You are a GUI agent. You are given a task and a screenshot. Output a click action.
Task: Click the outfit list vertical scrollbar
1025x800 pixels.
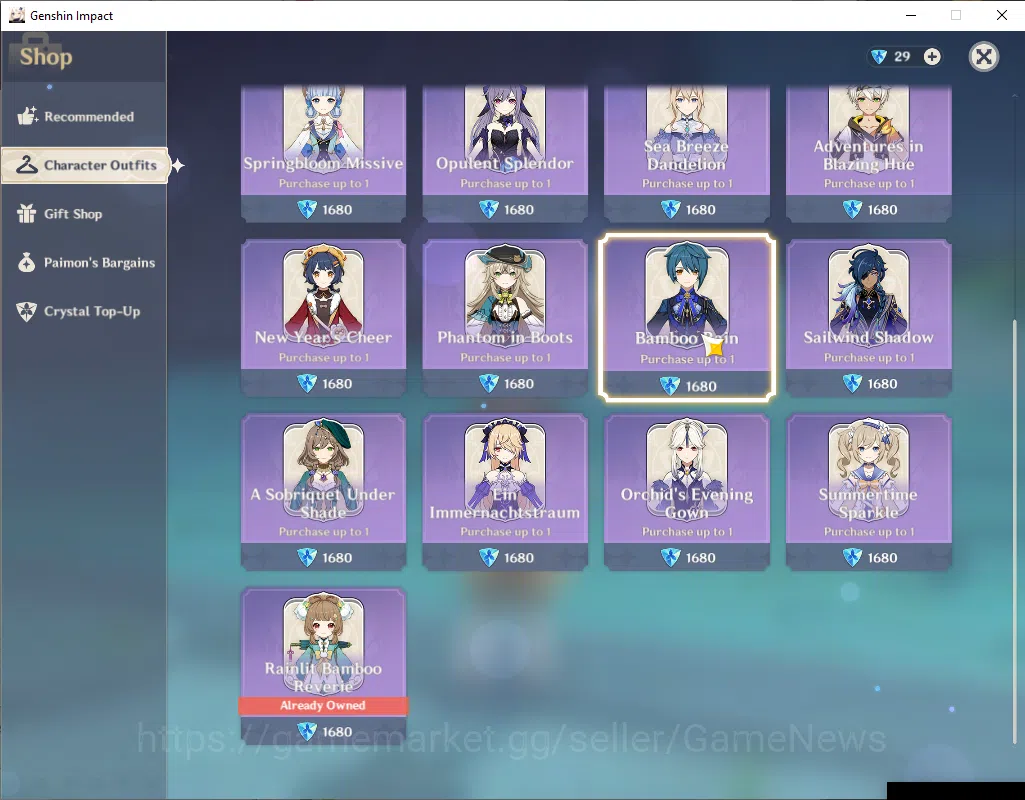(1015, 531)
